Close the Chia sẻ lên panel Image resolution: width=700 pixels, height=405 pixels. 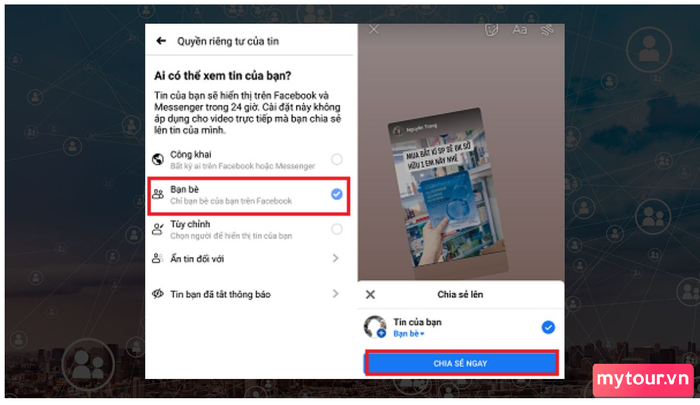[x=370, y=294]
